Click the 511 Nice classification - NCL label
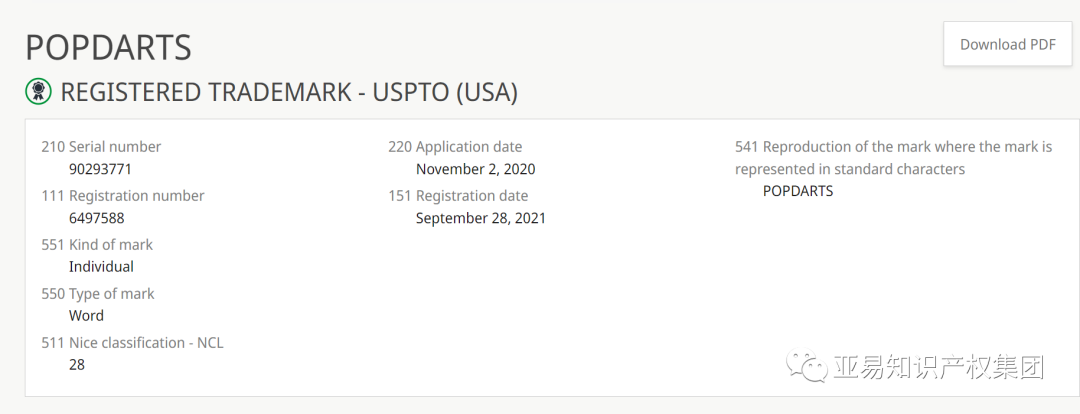The width and height of the screenshot is (1080, 414). click(x=132, y=342)
